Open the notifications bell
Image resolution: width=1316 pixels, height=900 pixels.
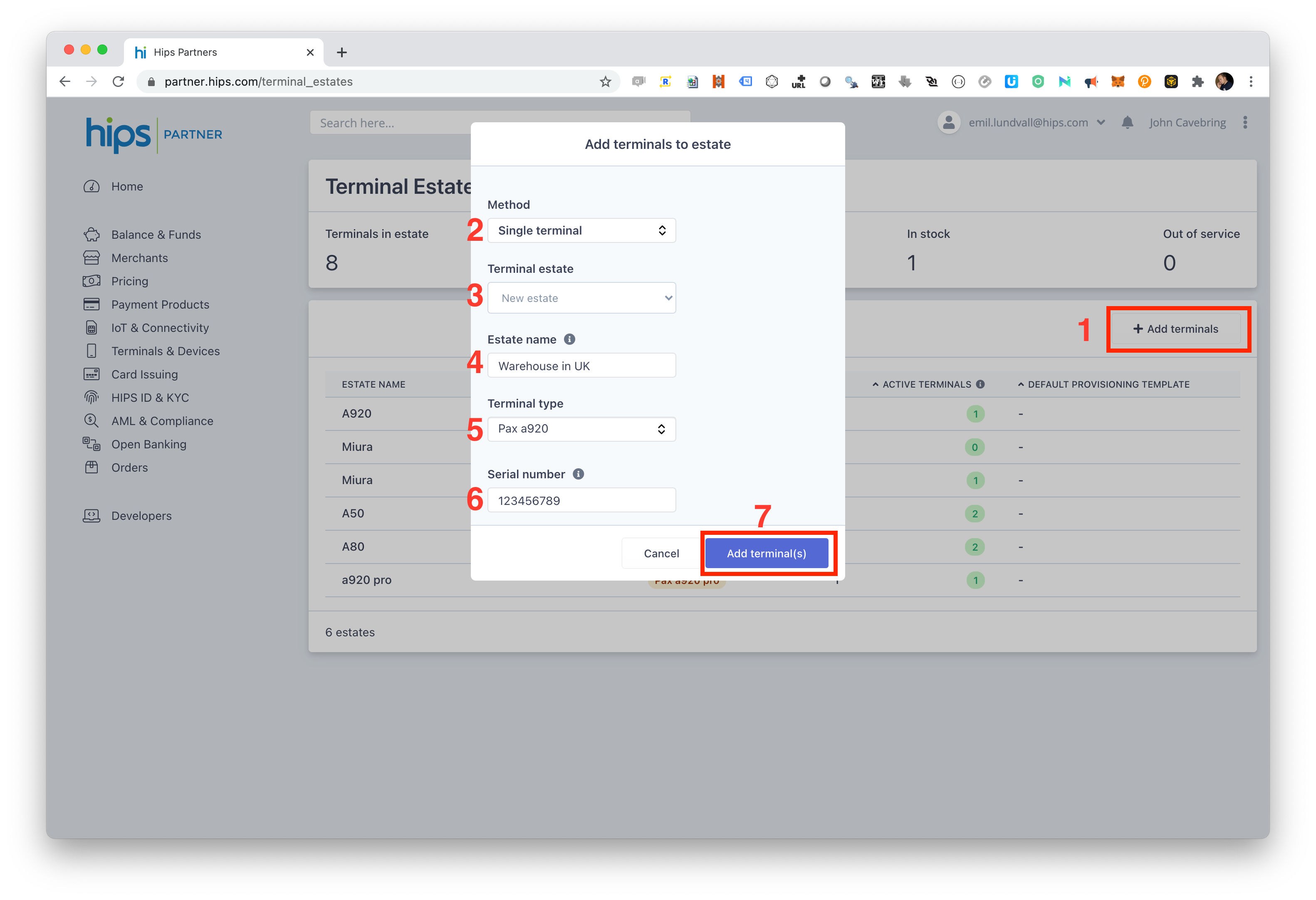1127,122
